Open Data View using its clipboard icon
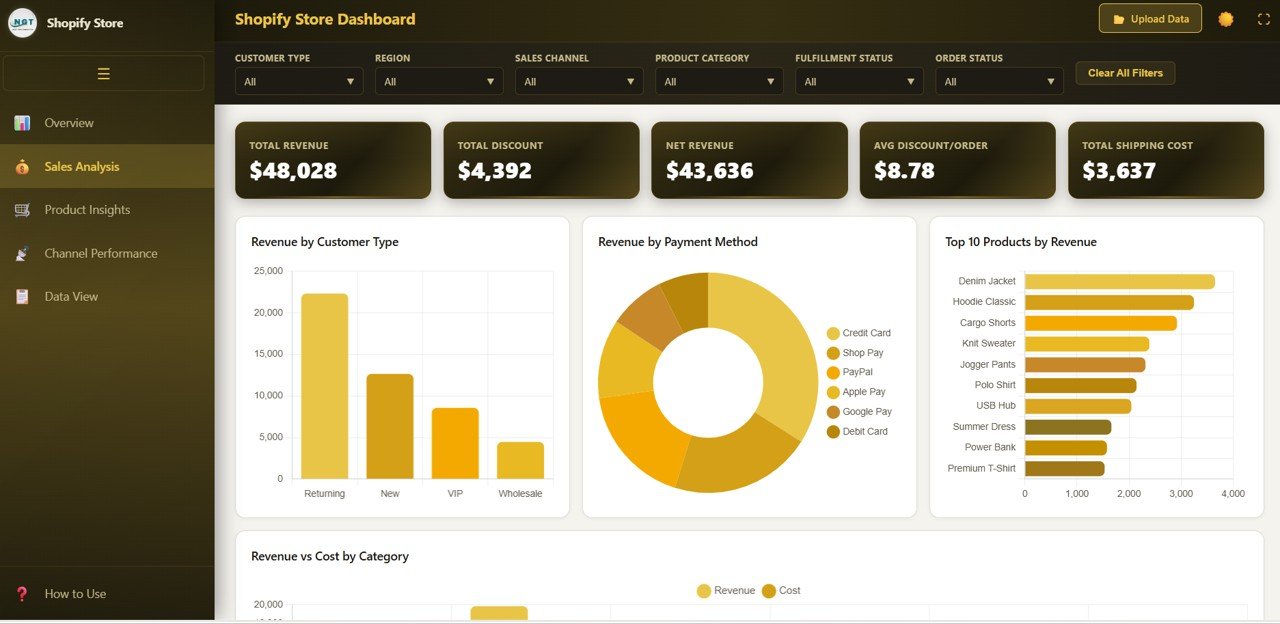The image size is (1280, 624). (x=22, y=296)
